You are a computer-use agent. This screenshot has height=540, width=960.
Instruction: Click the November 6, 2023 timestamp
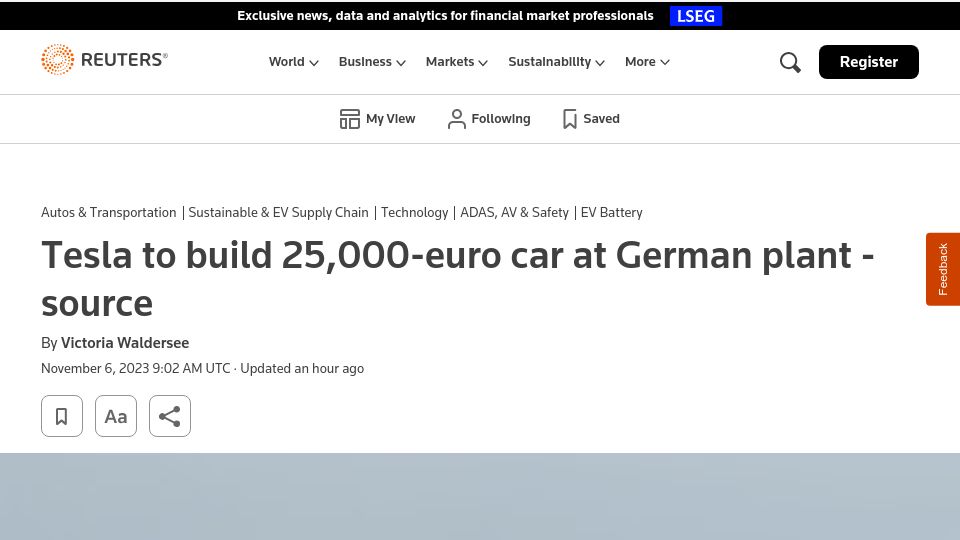136,369
